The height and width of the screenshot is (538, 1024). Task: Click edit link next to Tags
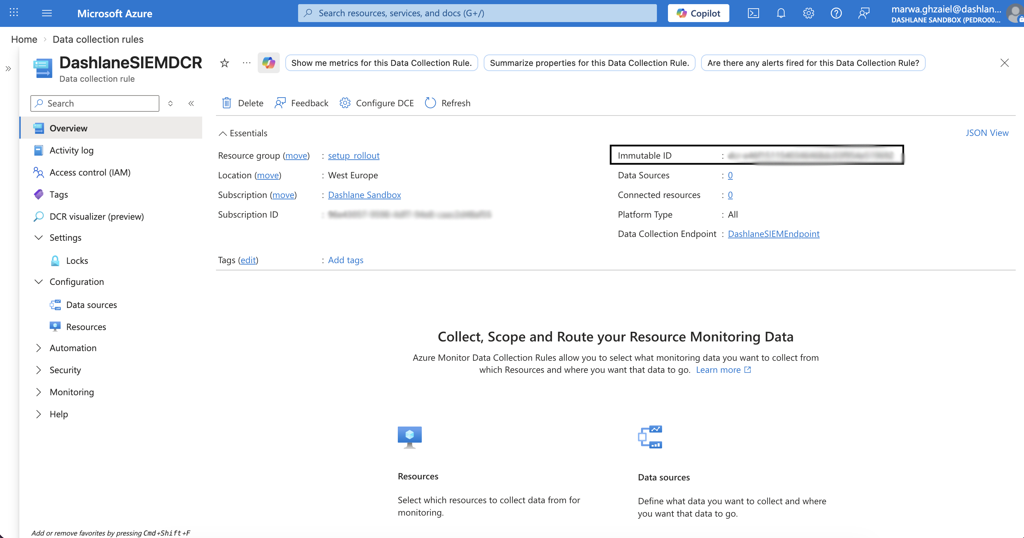(248, 260)
